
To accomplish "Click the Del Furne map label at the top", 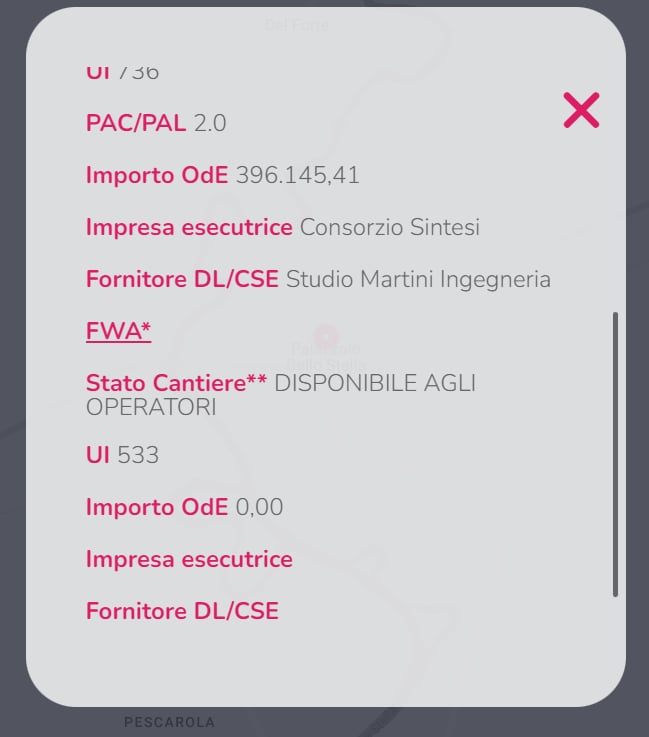I will pos(296,25).
